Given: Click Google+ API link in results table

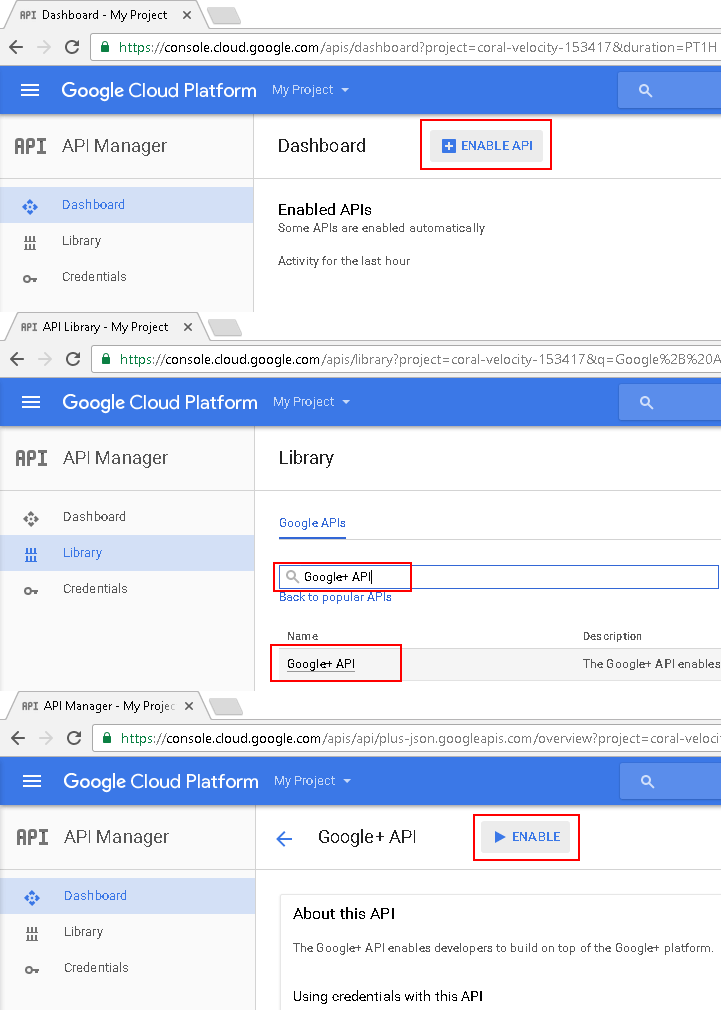Looking at the screenshot, I should coord(321,664).
